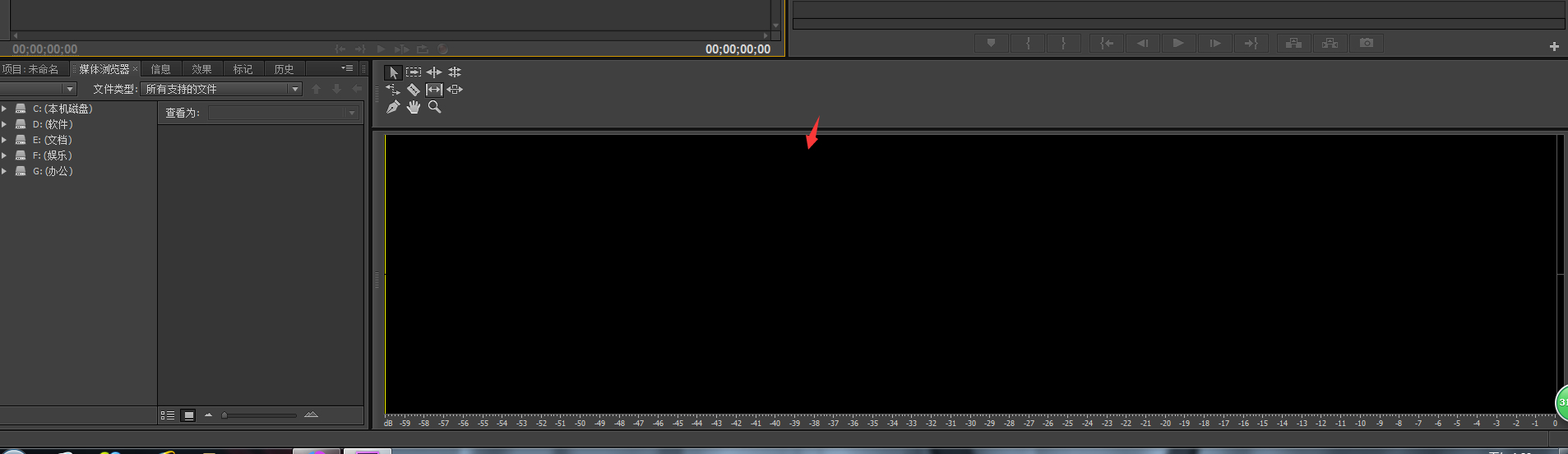Click the Go to Out point button
Viewport: 1568px width, 454px height.
(1251, 43)
